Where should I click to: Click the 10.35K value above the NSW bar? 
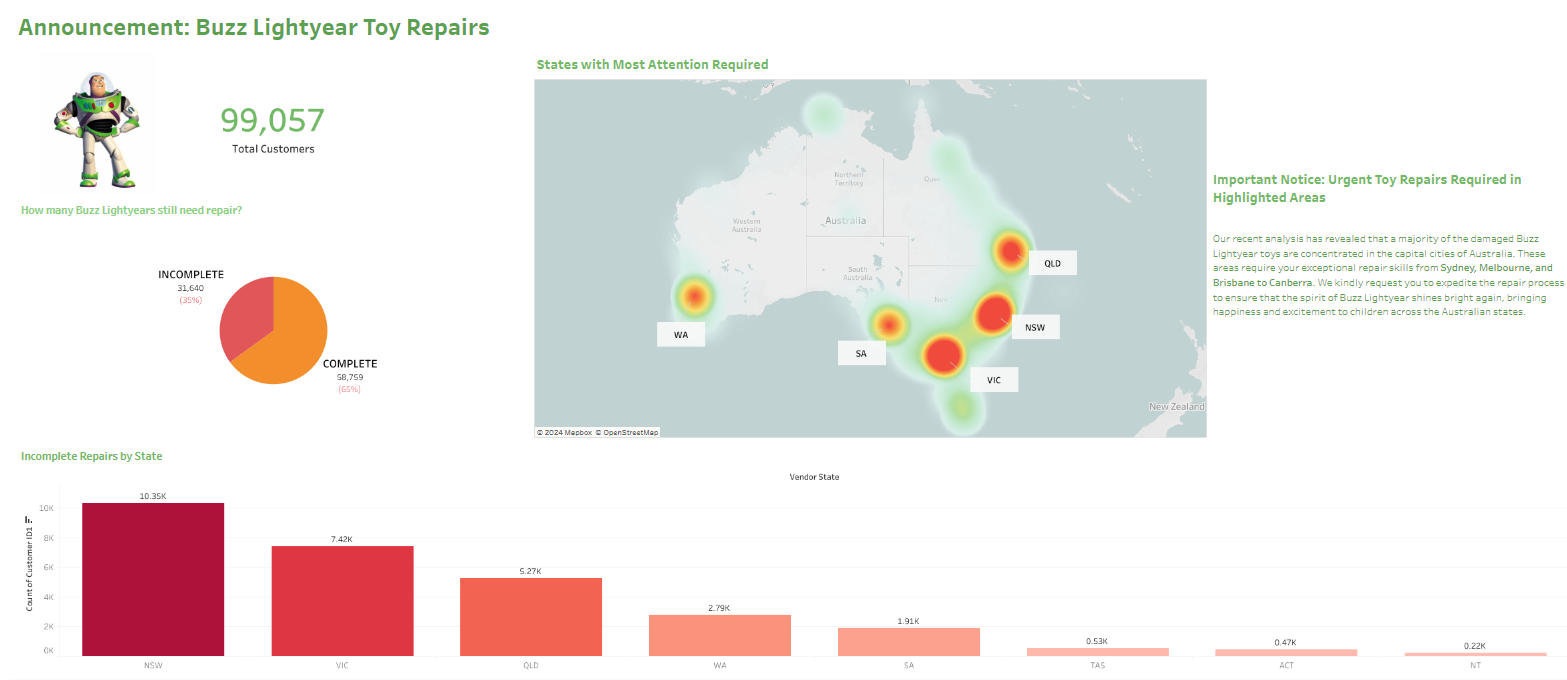click(x=153, y=496)
